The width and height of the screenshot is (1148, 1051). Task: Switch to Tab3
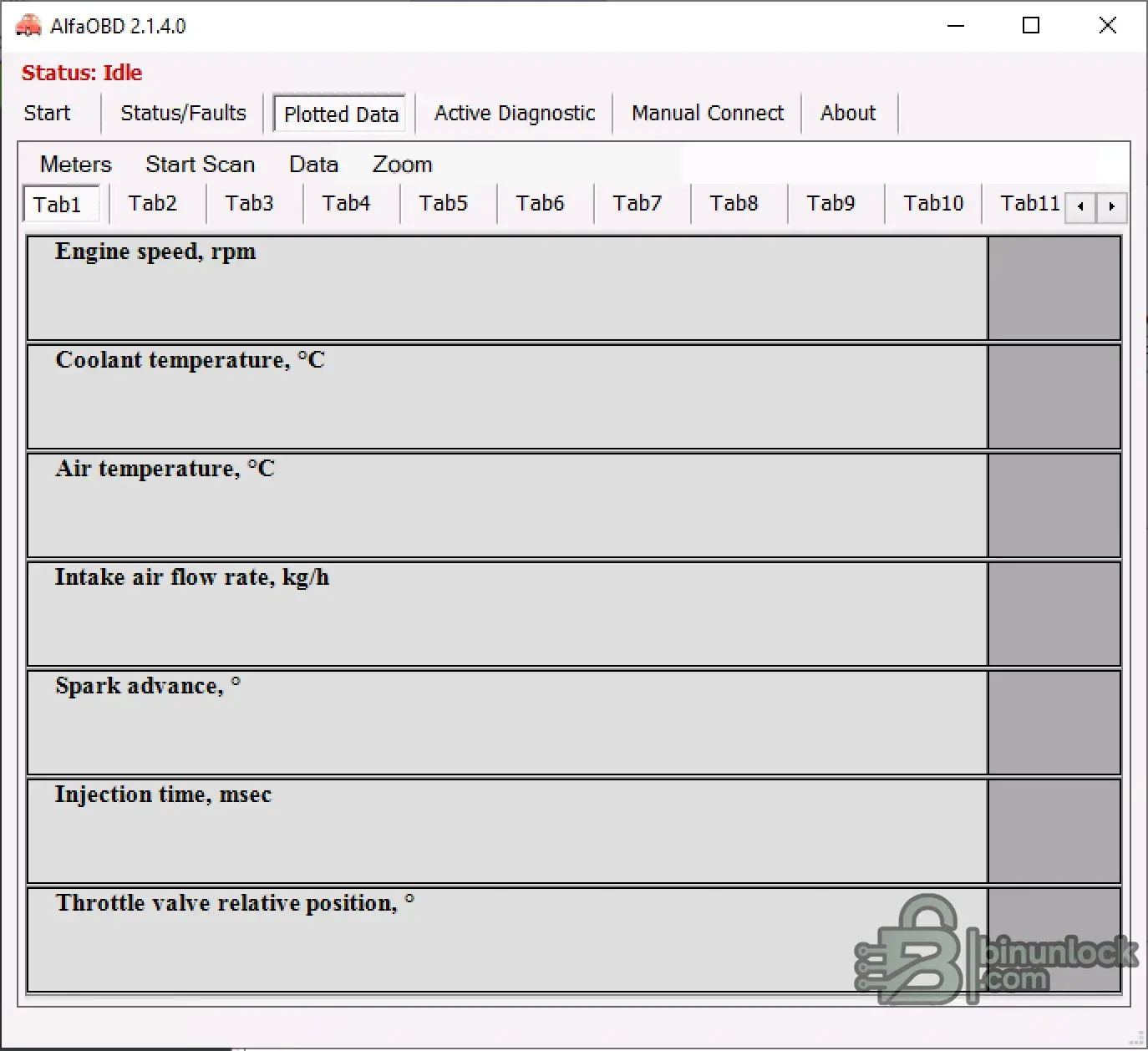pyautogui.click(x=250, y=204)
